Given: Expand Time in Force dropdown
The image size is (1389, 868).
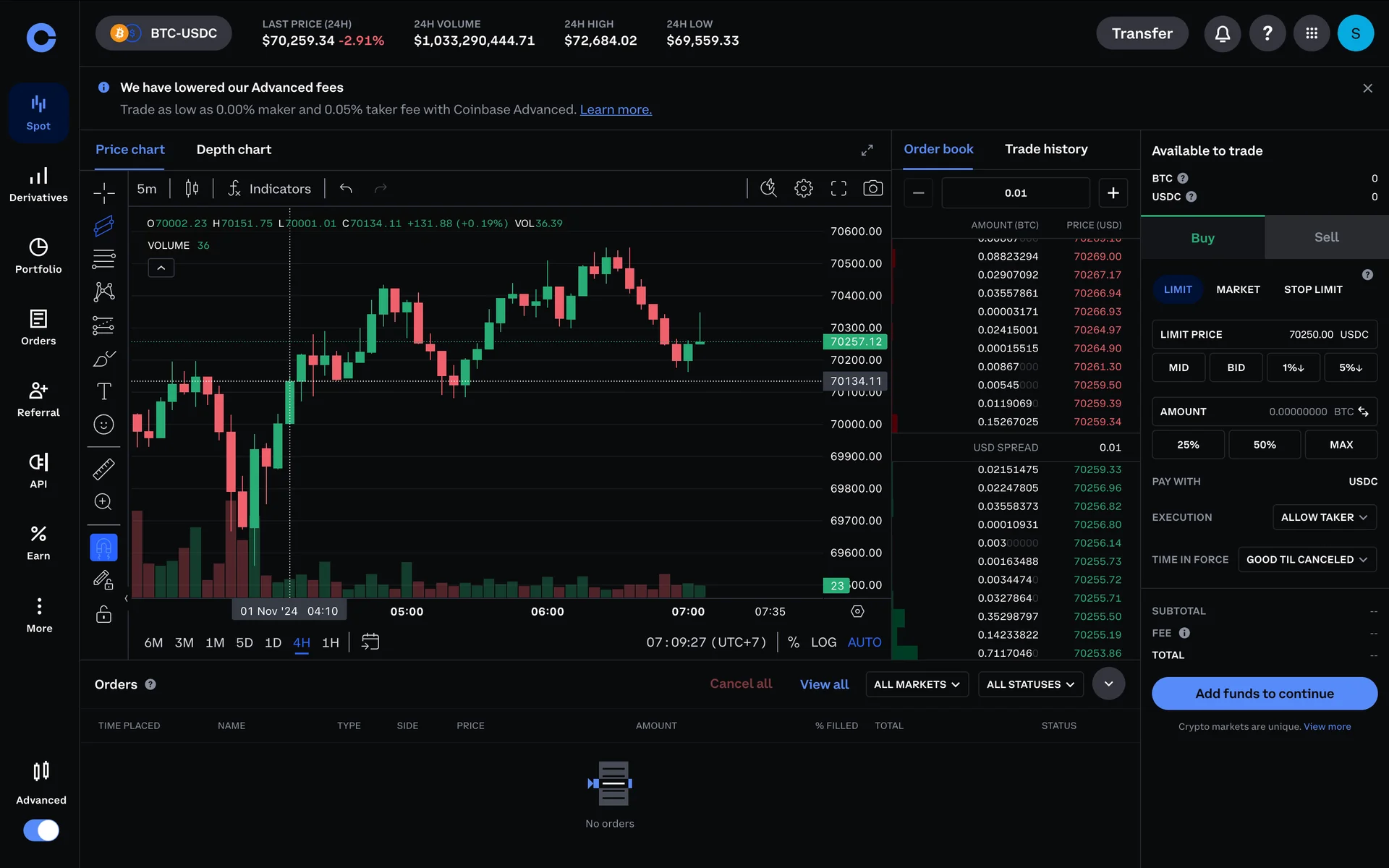Looking at the screenshot, I should pyautogui.click(x=1306, y=560).
